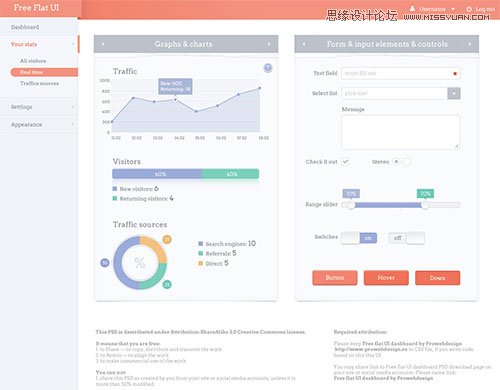Select Traffics sources submenu item
The image size is (500, 390).
(39, 83)
